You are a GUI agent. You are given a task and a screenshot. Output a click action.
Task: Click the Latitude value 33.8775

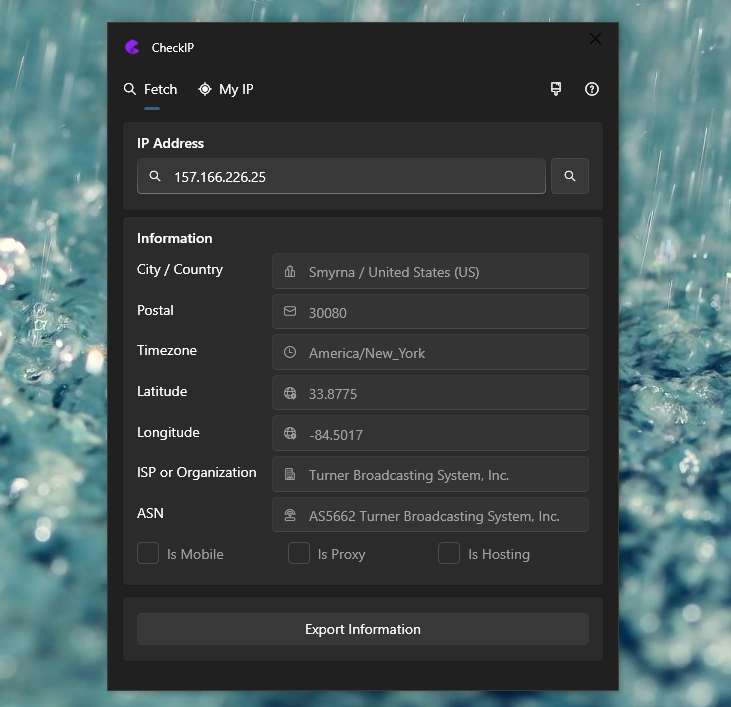pos(430,393)
